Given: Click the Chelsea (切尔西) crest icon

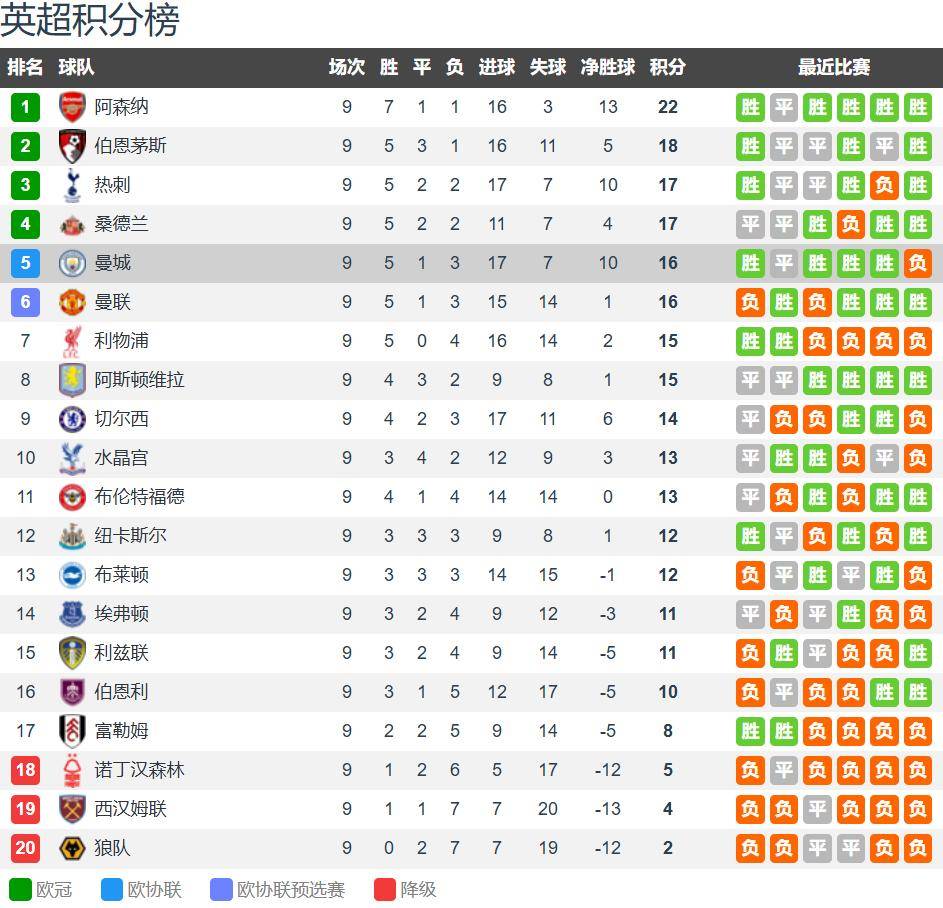Looking at the screenshot, I should (72, 419).
